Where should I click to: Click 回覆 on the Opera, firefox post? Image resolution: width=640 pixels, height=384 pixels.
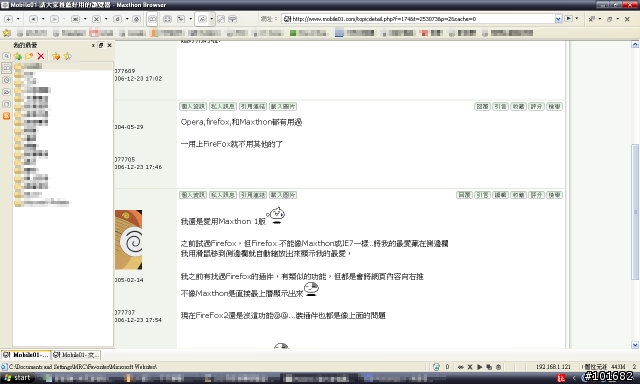(482, 107)
